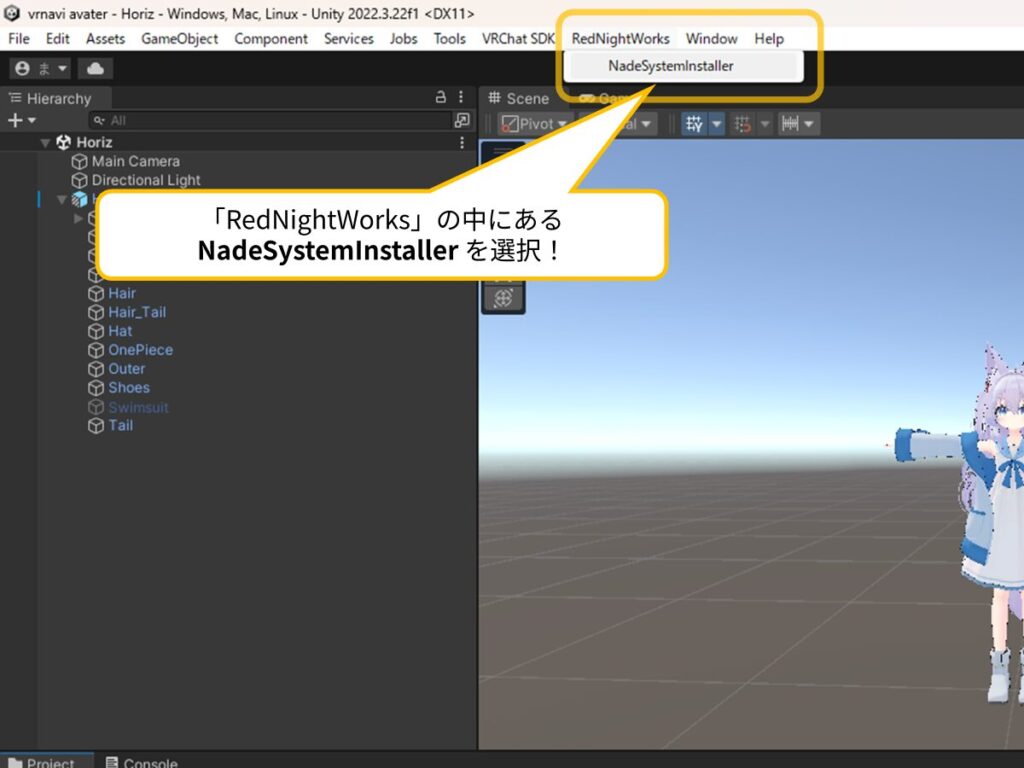Select the Transform tool in Scene overlay
The width and height of the screenshot is (1024, 768).
point(503,297)
